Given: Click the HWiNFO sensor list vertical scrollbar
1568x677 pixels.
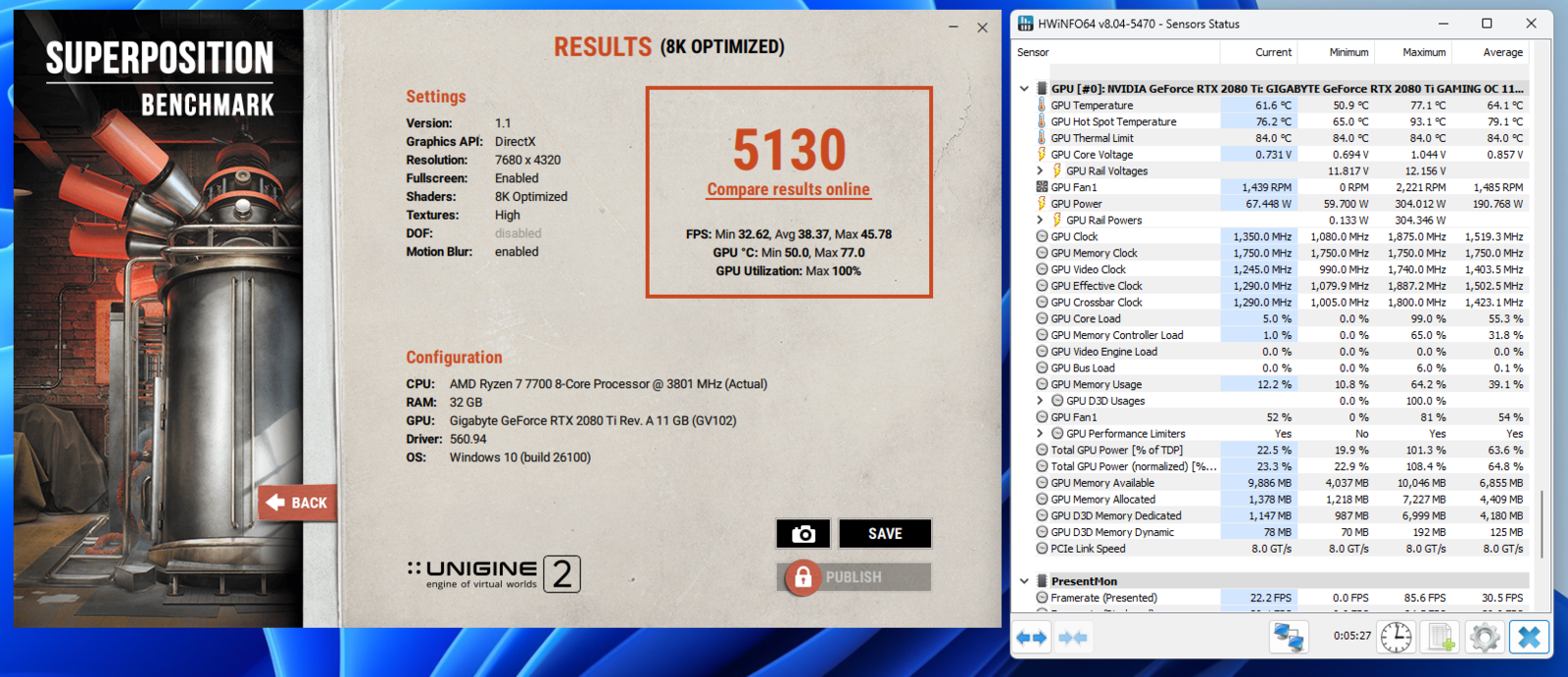Looking at the screenshot, I should click(1543, 523).
